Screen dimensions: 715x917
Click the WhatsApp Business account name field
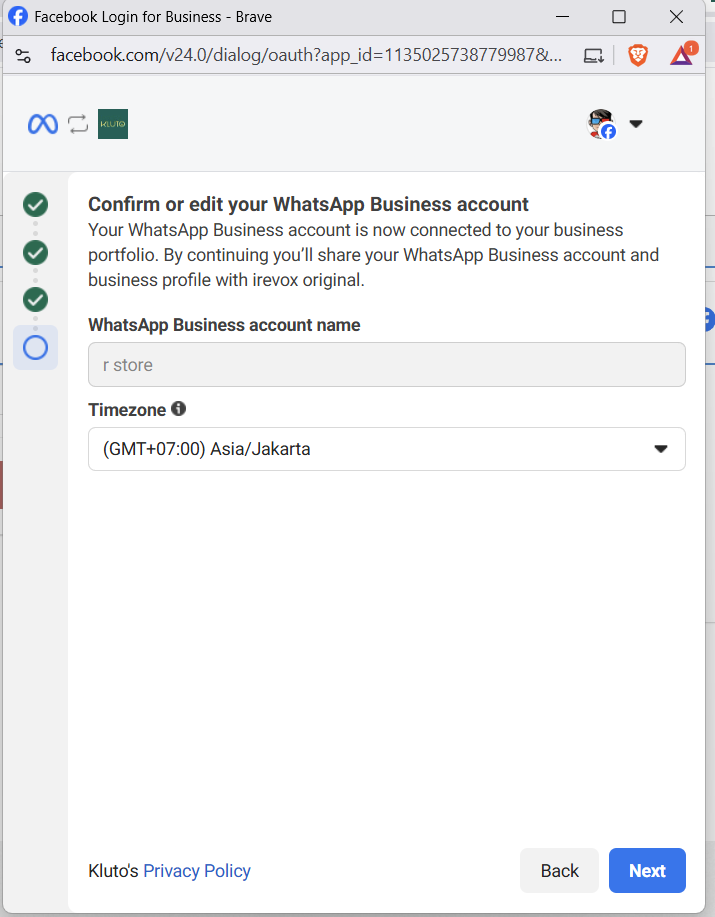pyautogui.click(x=387, y=365)
